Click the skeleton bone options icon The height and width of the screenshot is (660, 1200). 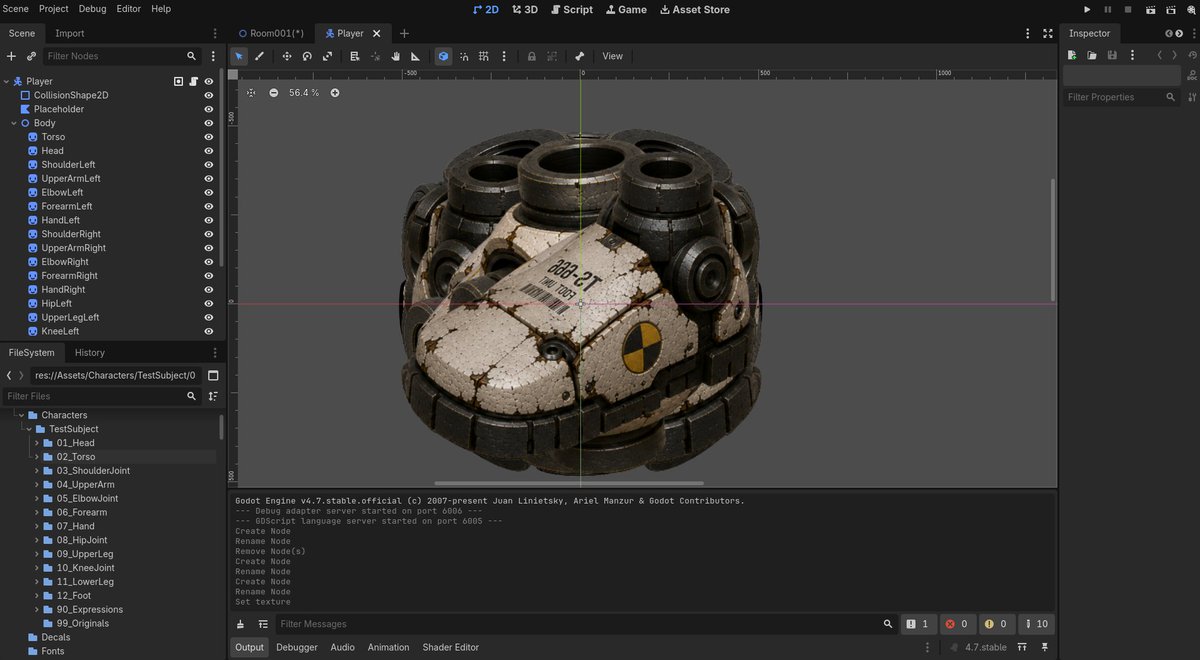tap(579, 56)
